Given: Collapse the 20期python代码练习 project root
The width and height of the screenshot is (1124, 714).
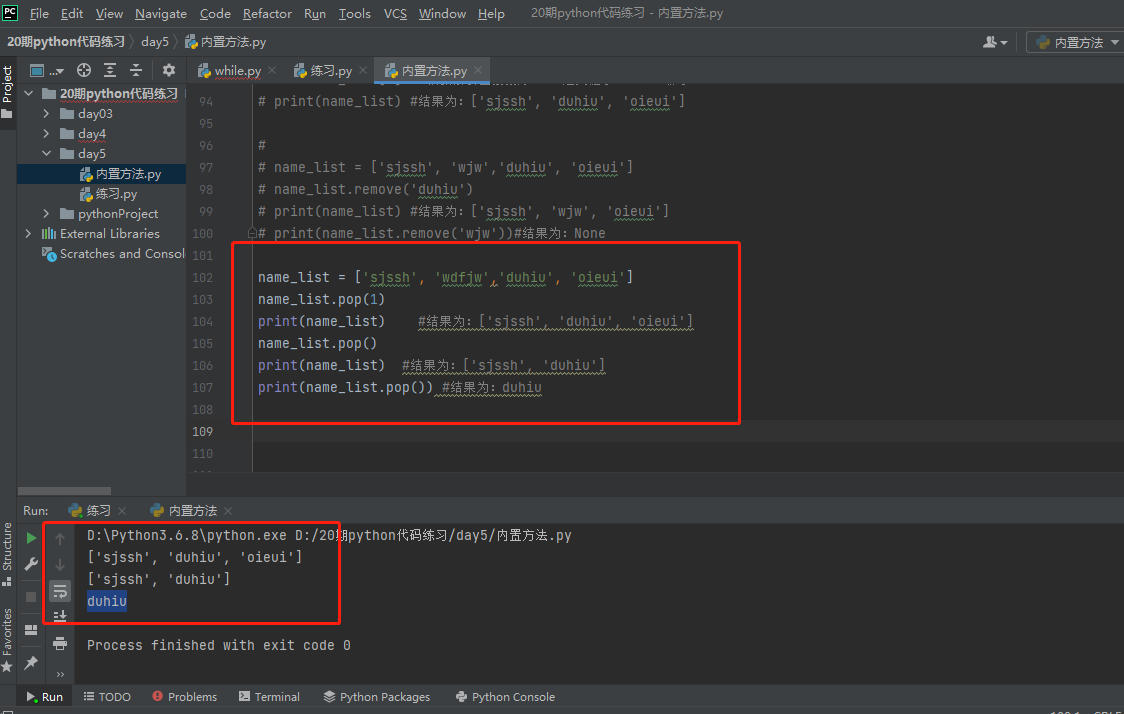Looking at the screenshot, I should coord(29,93).
